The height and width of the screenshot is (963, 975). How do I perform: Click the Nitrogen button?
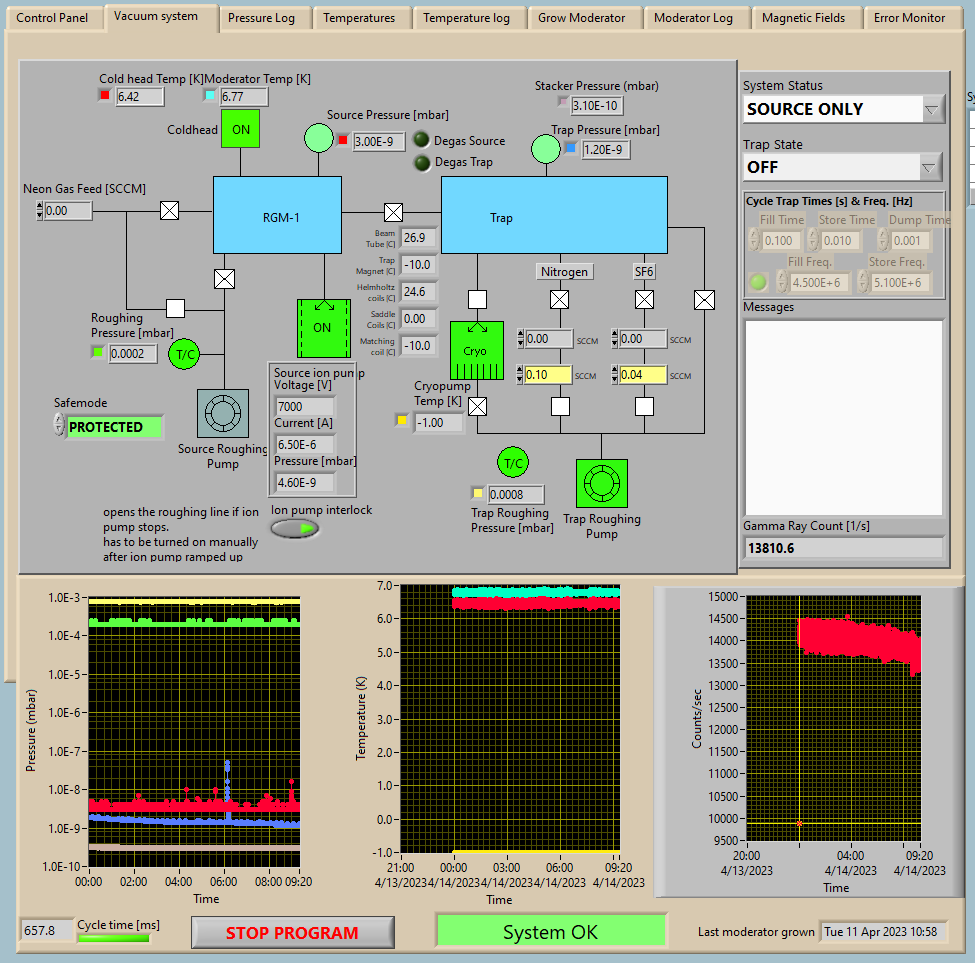564,271
